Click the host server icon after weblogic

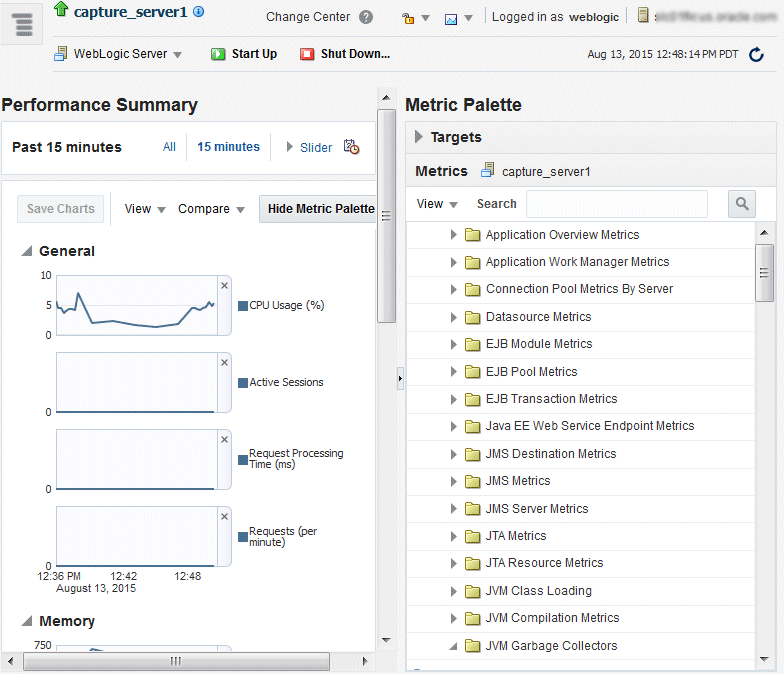(x=643, y=16)
